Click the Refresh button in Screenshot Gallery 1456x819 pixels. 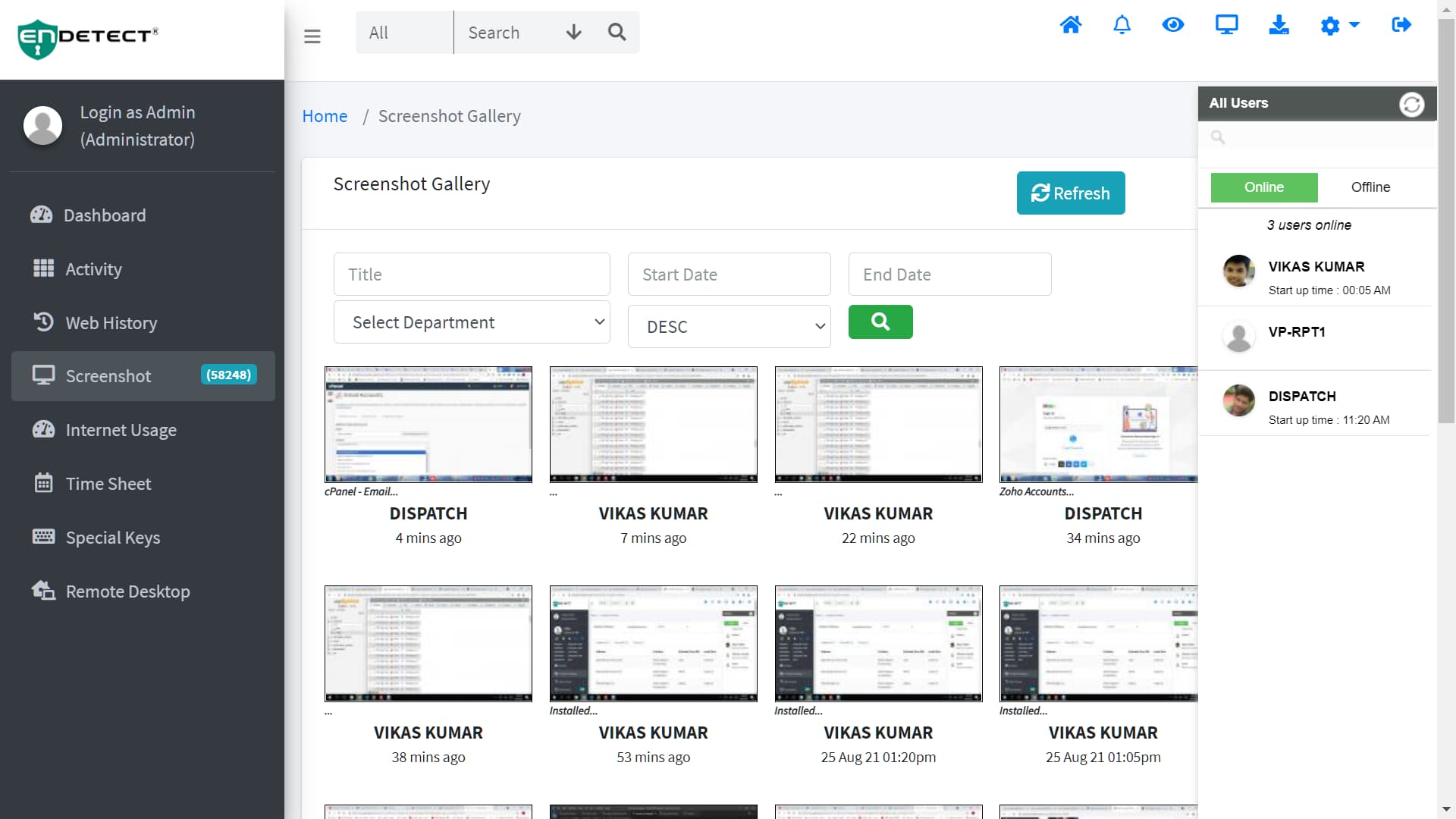tap(1071, 193)
